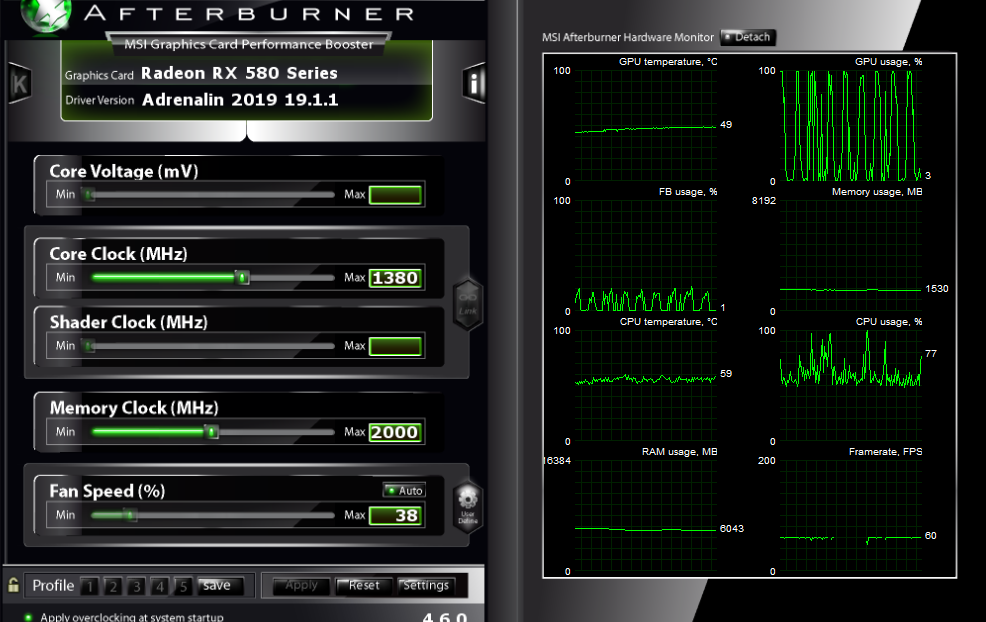Click the Shader Clock slider handle
The width and height of the screenshot is (986, 622).
point(89,346)
